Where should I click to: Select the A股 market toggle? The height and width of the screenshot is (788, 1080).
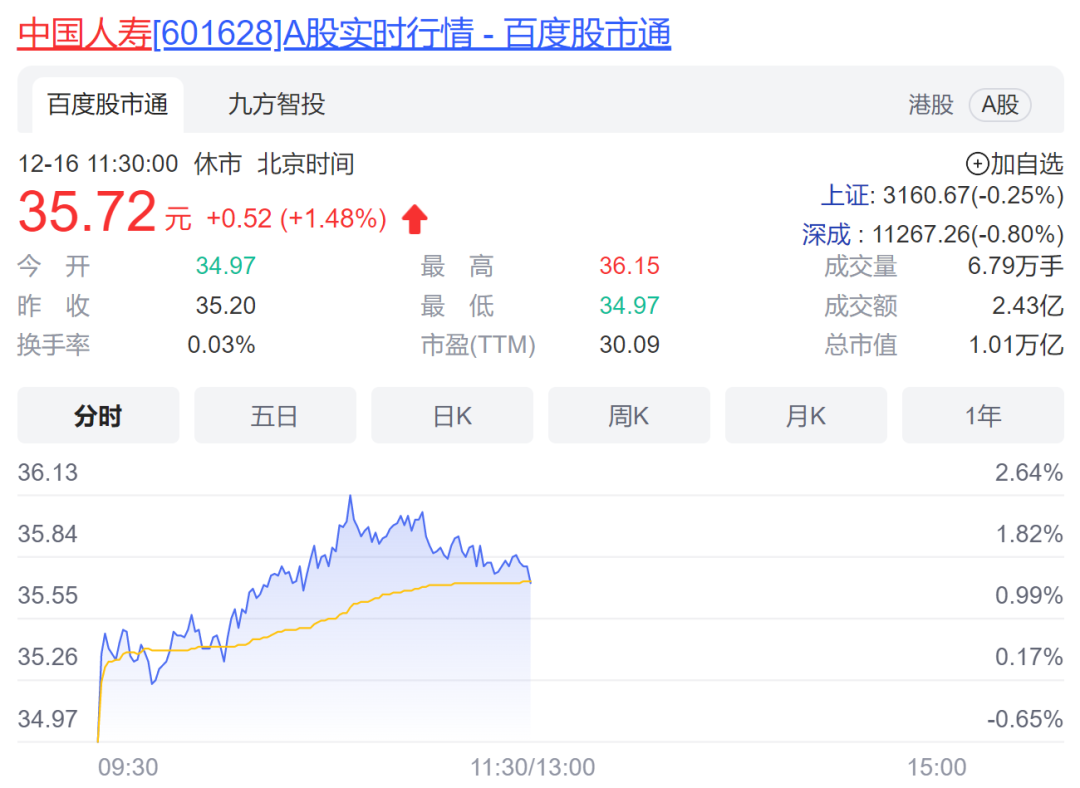[x=1000, y=105]
